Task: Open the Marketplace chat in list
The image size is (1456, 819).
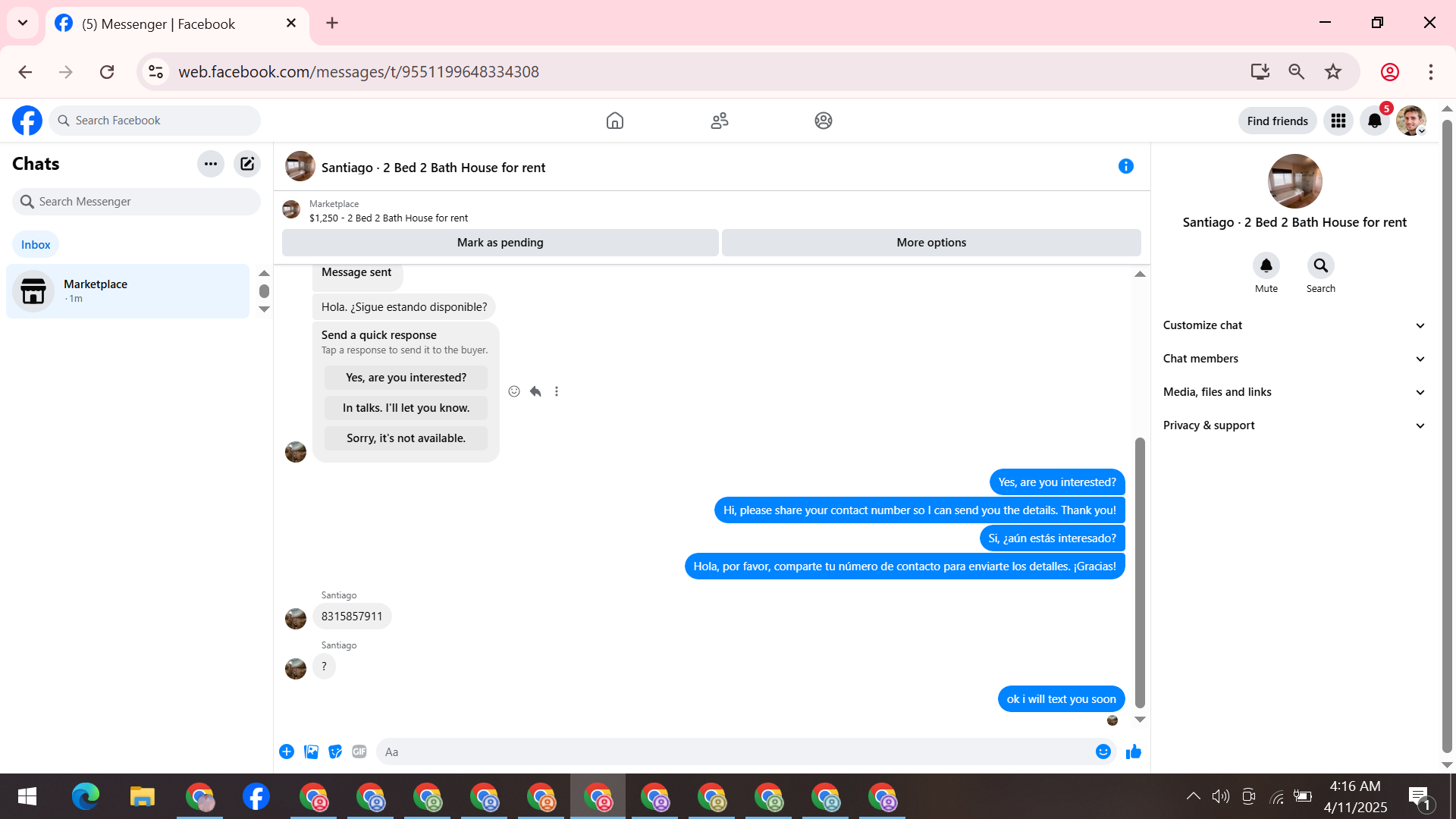Action: click(127, 291)
